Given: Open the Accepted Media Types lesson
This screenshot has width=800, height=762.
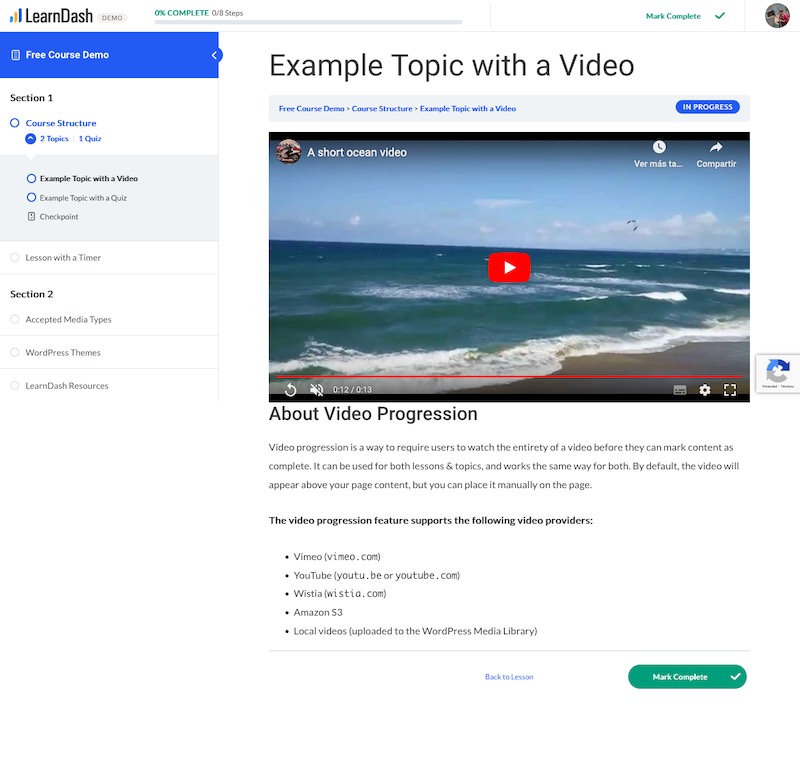Looking at the screenshot, I should point(68,320).
